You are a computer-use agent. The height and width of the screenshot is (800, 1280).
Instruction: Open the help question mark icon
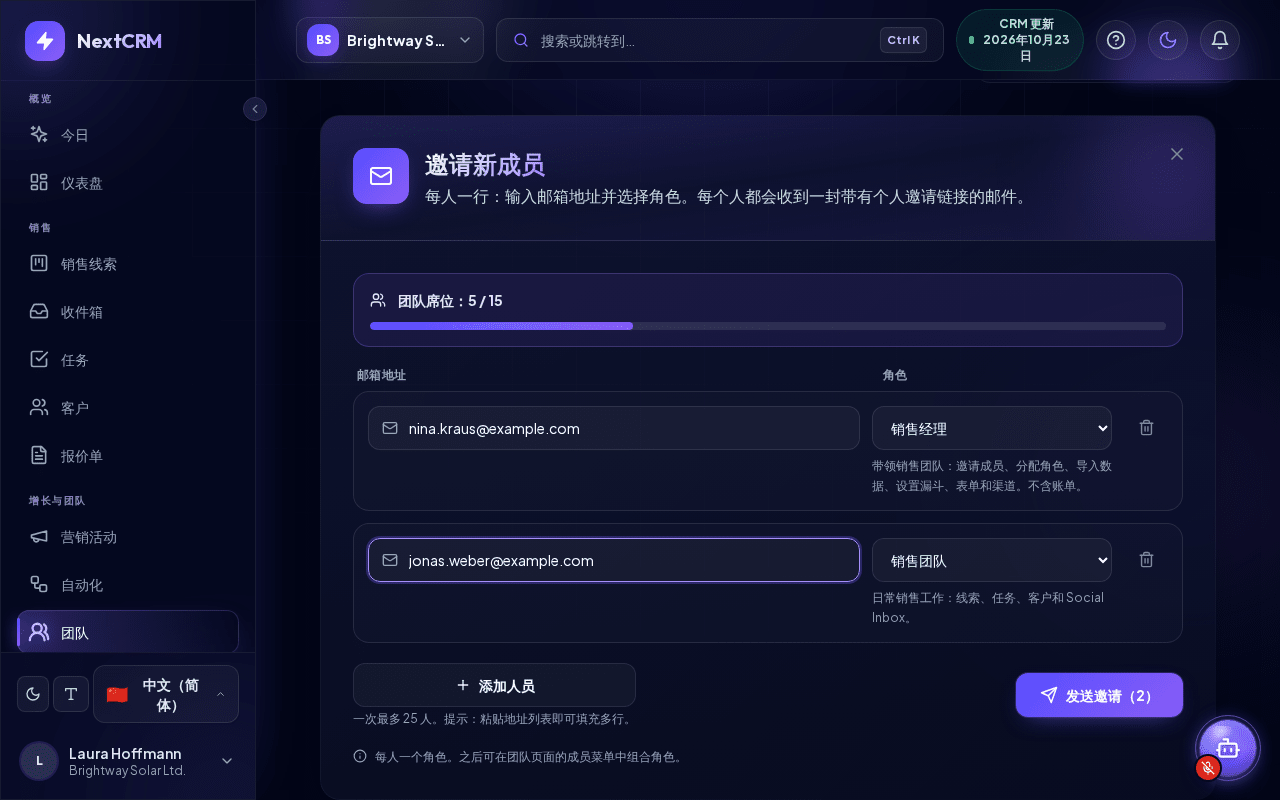[1116, 40]
